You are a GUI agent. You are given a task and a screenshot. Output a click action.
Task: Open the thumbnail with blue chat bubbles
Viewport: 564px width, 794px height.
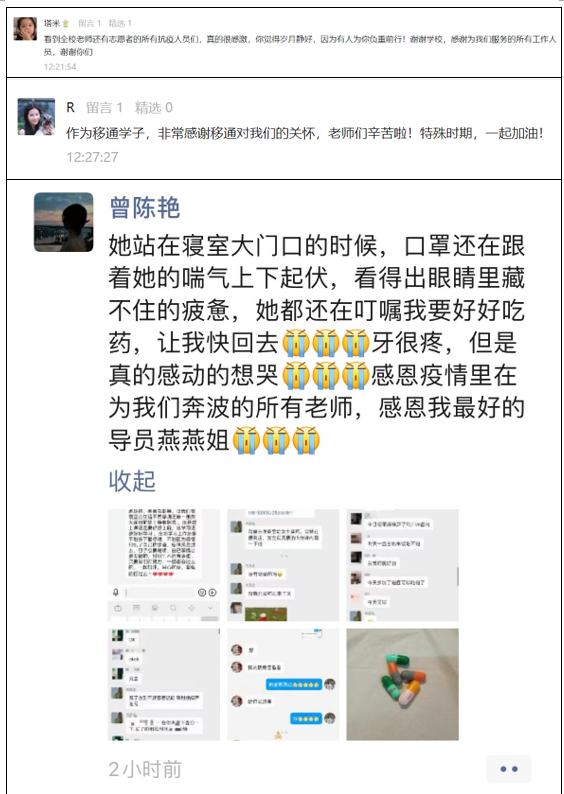[283, 684]
